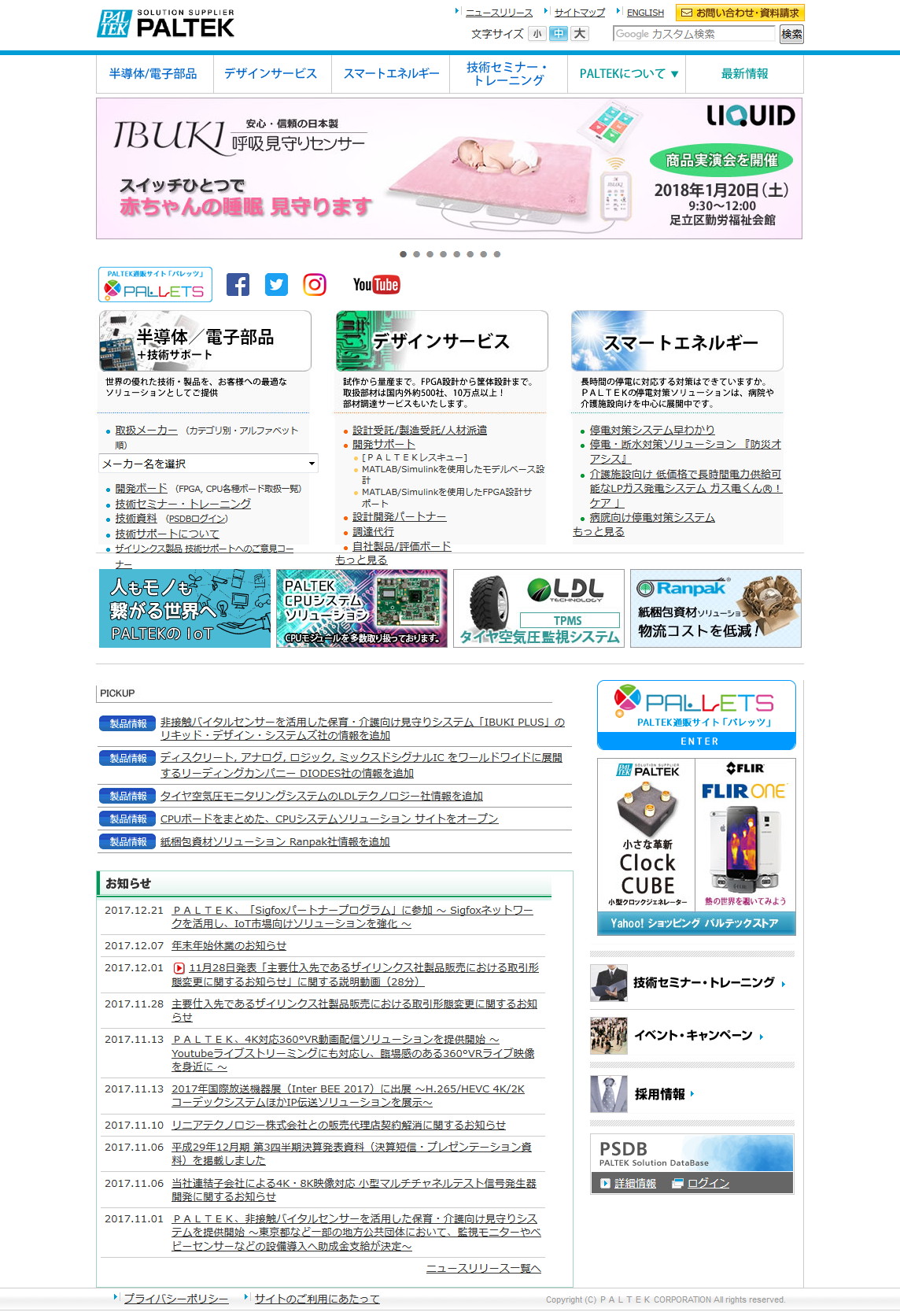Open PSDB ログイン link
The width and height of the screenshot is (900, 1316).
(x=708, y=1183)
